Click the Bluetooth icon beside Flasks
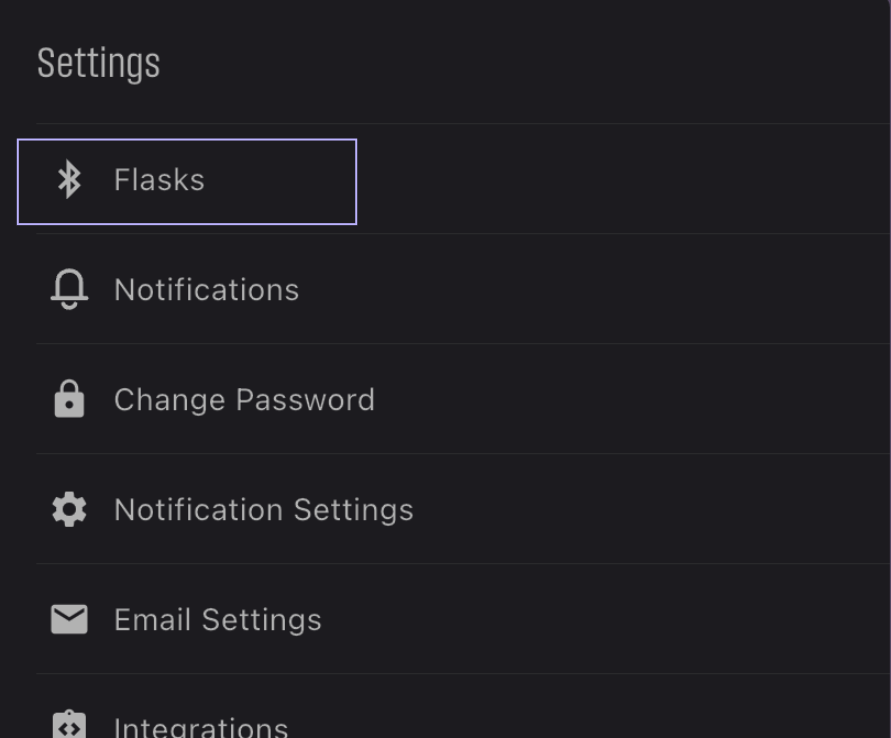 [x=69, y=180]
